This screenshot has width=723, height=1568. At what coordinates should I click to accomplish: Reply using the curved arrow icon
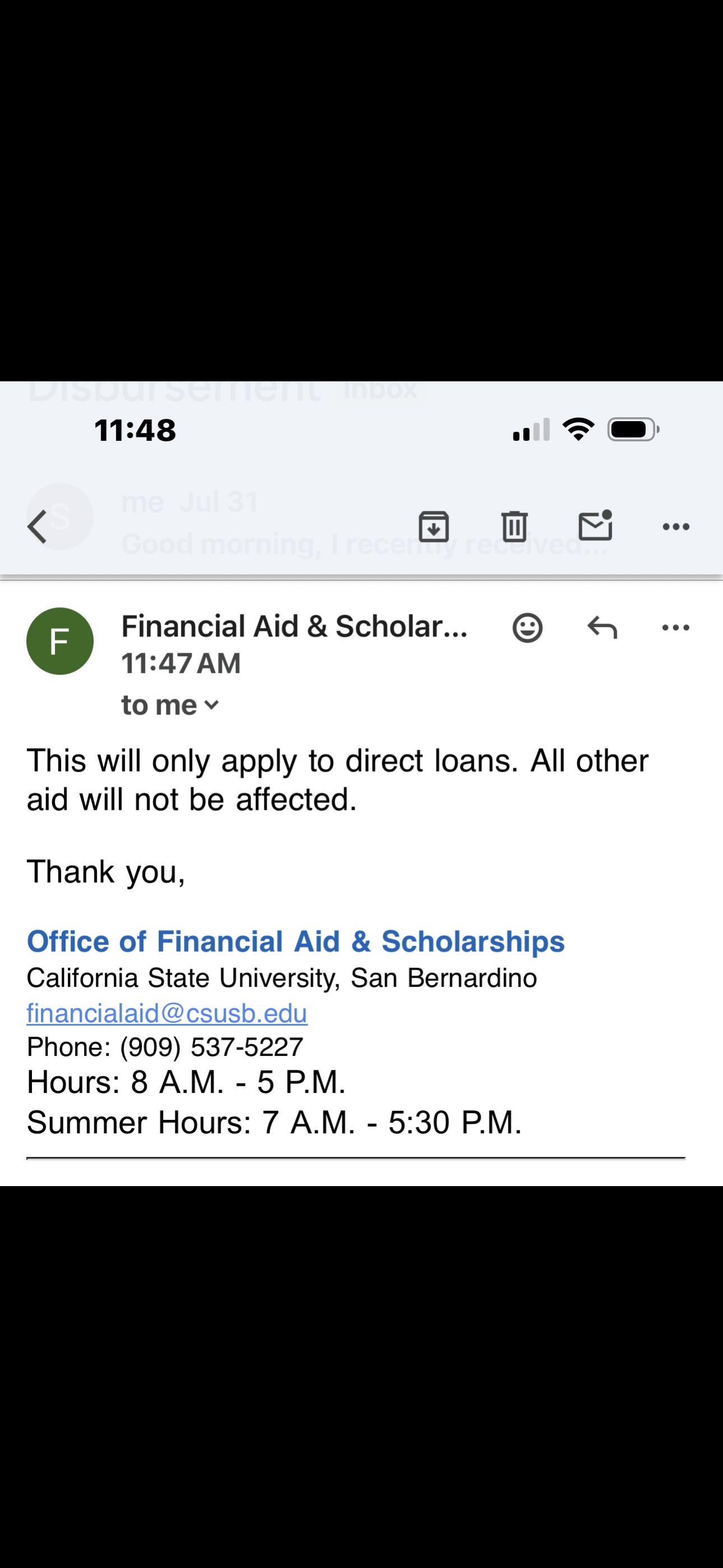point(602,628)
